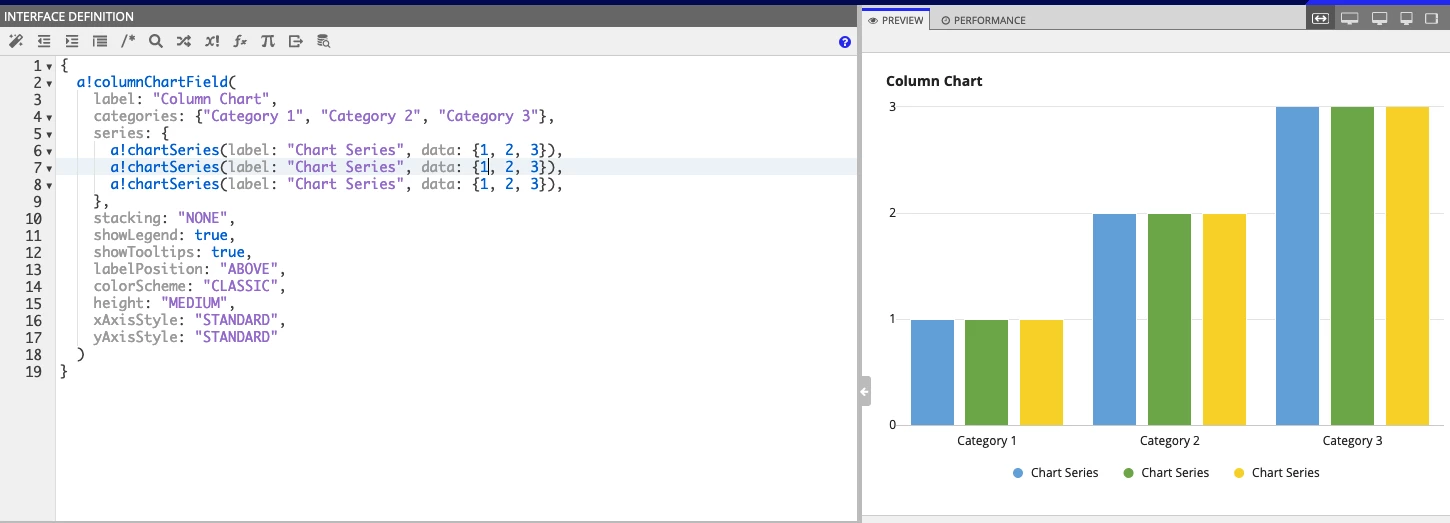Screen dimensions: 1450x523
Task: Click the label: "Column Chart" code line
Action: coord(185,99)
